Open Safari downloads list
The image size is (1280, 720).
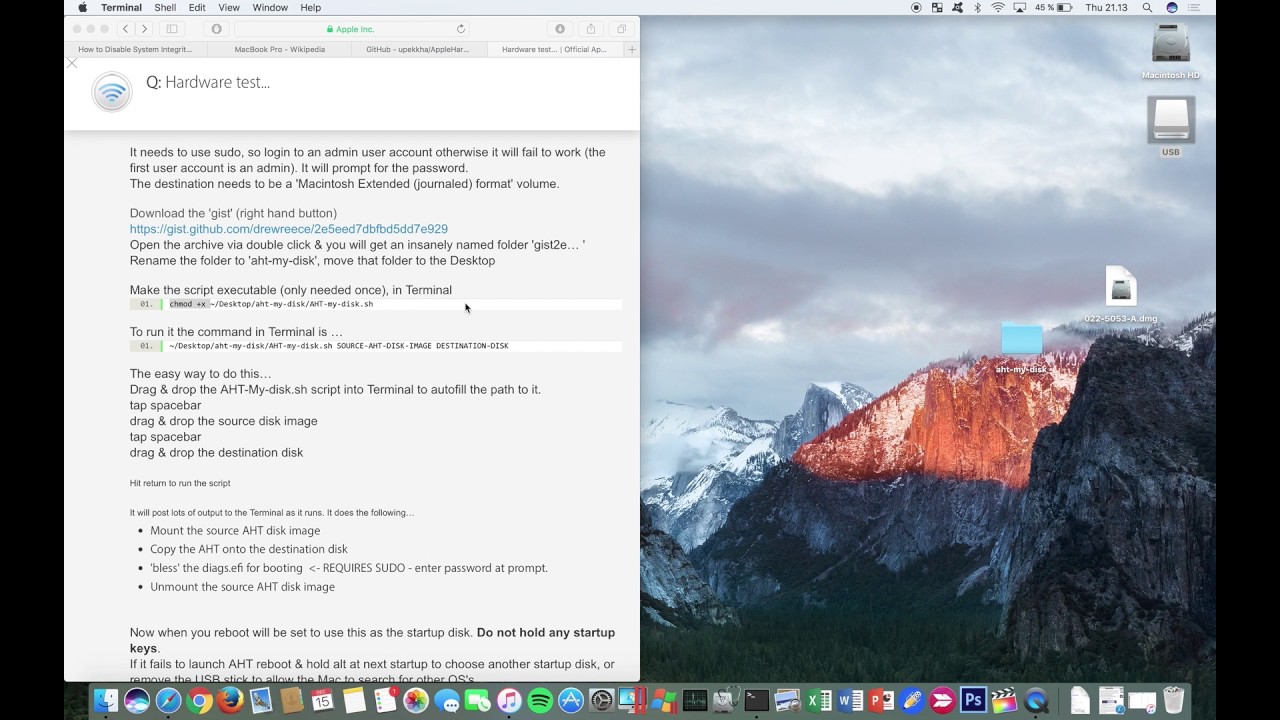(x=560, y=29)
